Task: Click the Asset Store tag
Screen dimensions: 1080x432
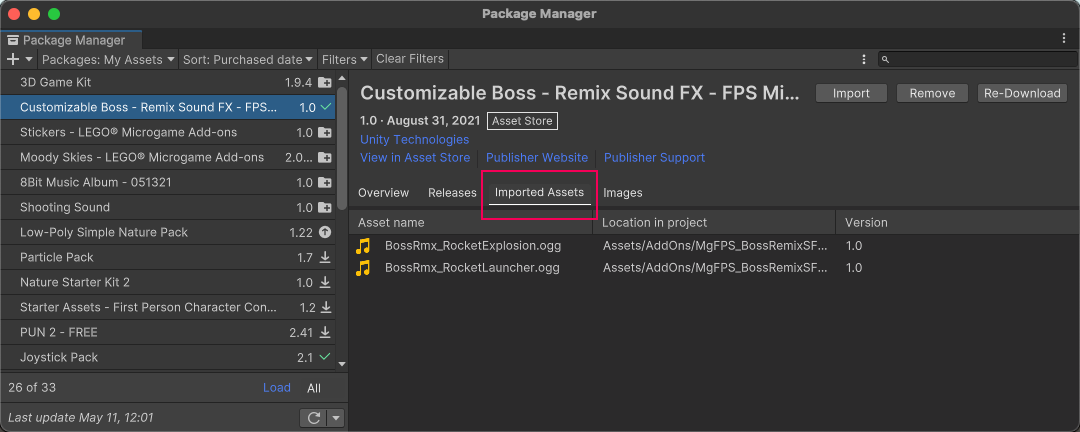Action: (522, 121)
